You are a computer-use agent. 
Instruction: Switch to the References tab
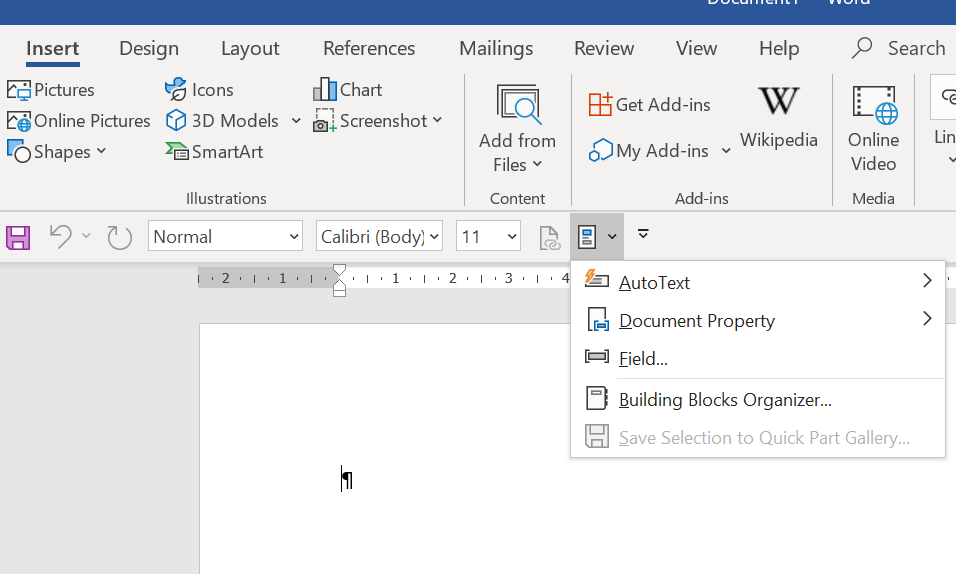(x=369, y=48)
